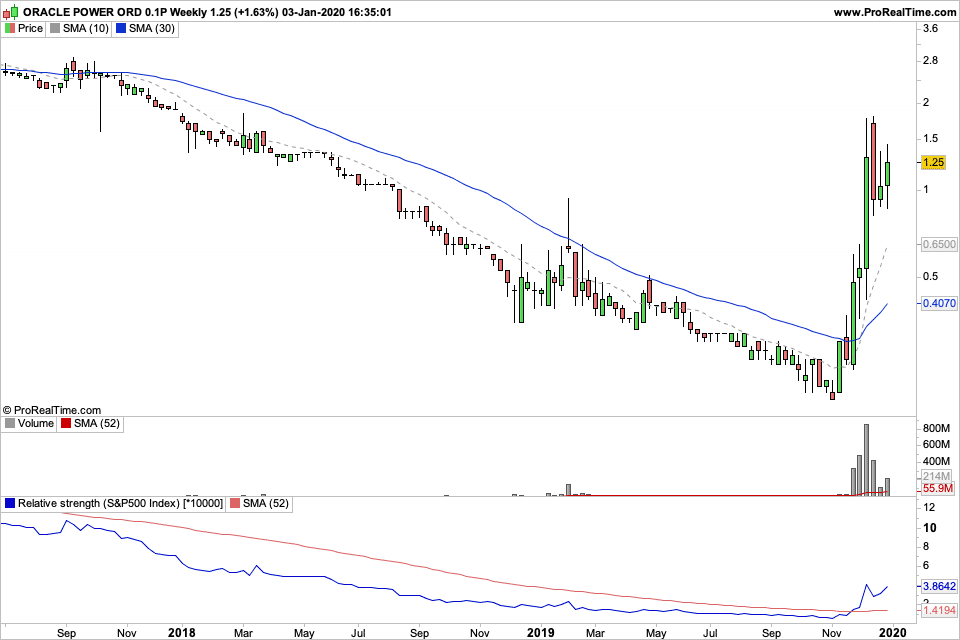The width and height of the screenshot is (960, 640).
Task: Click the pink relative strength SMA swatch
Action: [235, 503]
